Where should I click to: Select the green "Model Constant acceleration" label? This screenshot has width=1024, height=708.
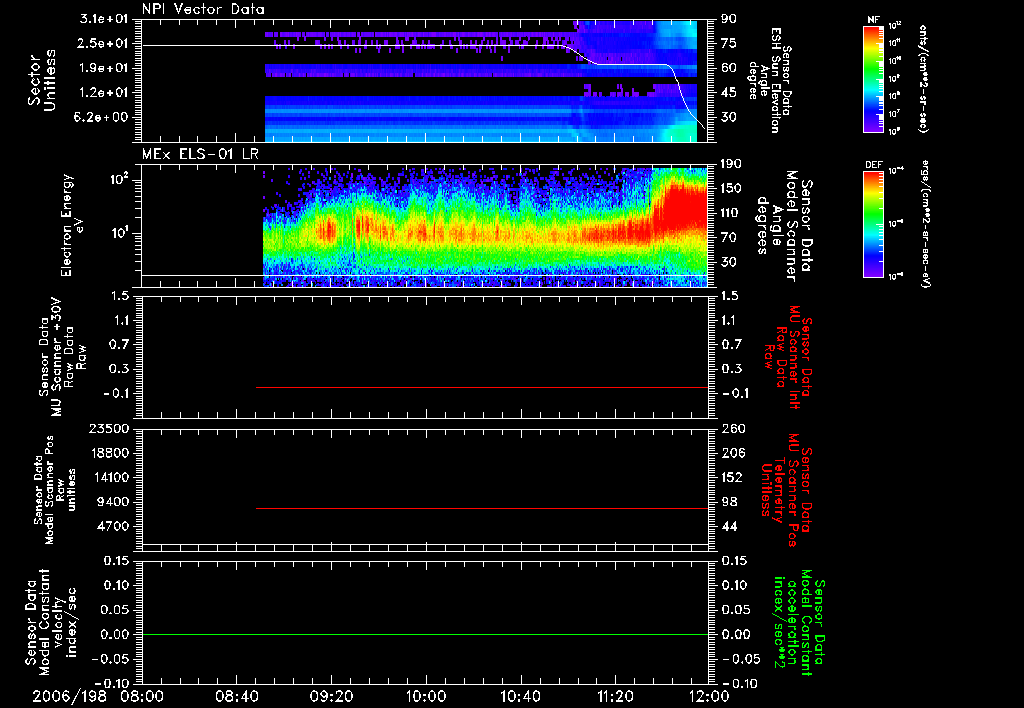[800, 622]
